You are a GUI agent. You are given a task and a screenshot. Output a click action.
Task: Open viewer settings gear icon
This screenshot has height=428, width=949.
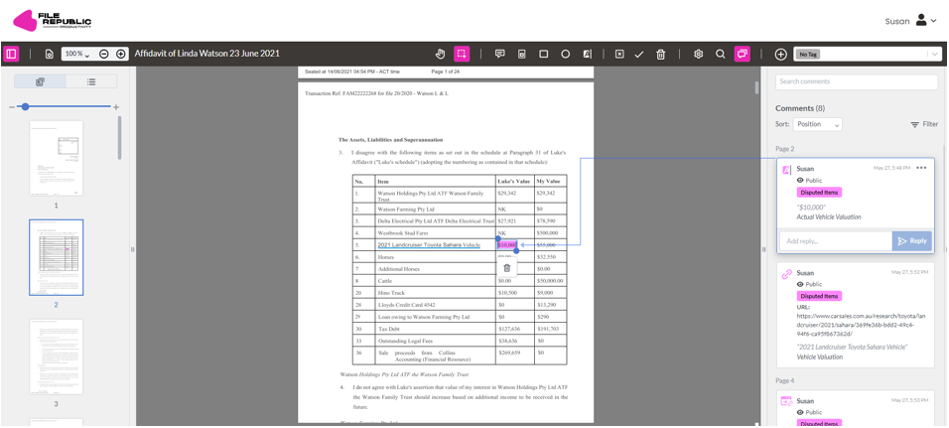point(698,54)
